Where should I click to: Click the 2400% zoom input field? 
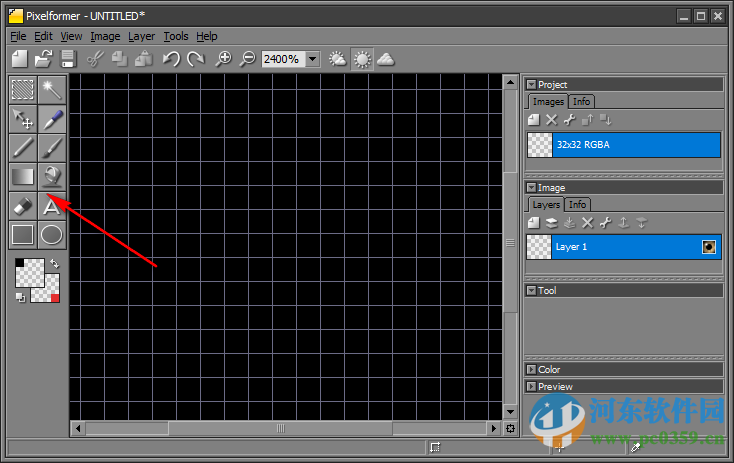coord(283,59)
